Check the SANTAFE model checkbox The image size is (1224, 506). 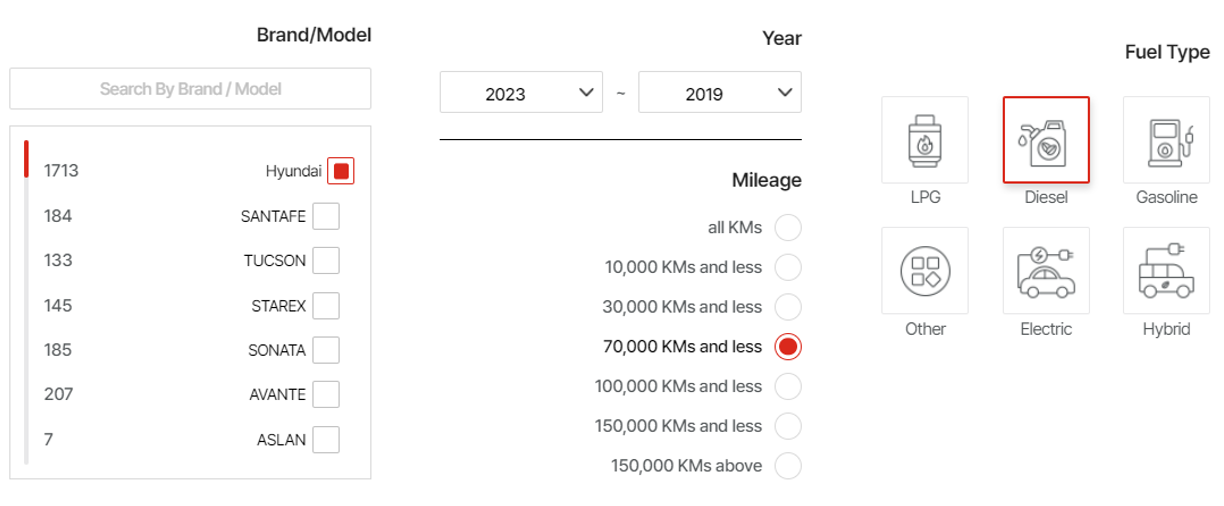tap(326, 216)
